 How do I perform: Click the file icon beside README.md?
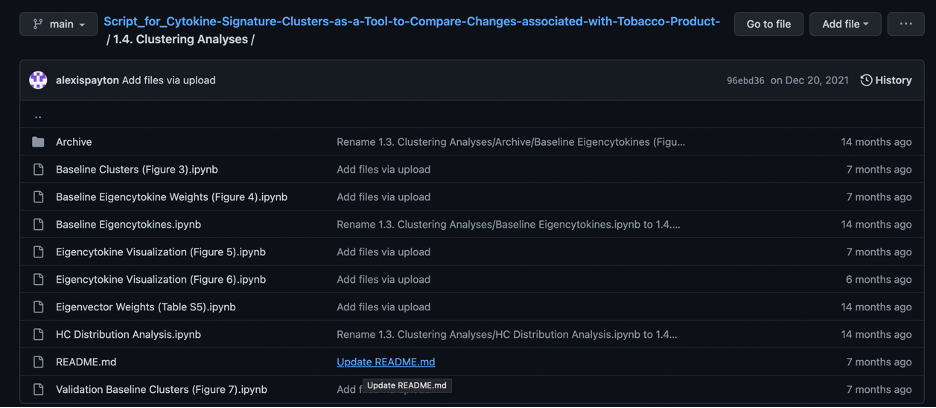tap(38, 362)
